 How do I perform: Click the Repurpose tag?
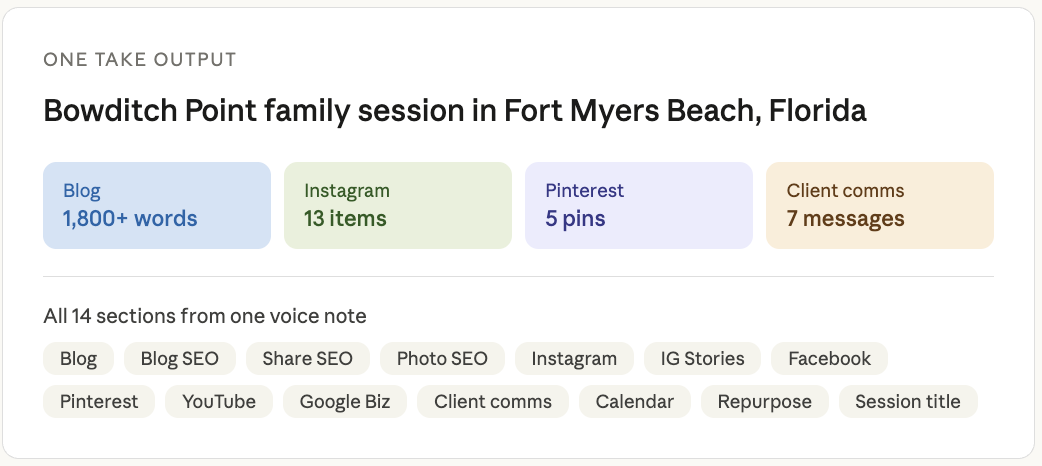point(764,402)
